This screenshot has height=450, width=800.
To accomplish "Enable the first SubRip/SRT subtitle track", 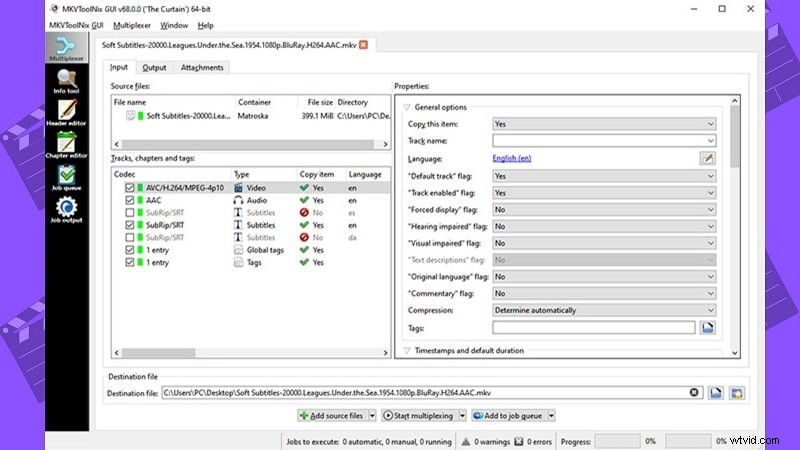I will pyautogui.click(x=129, y=212).
